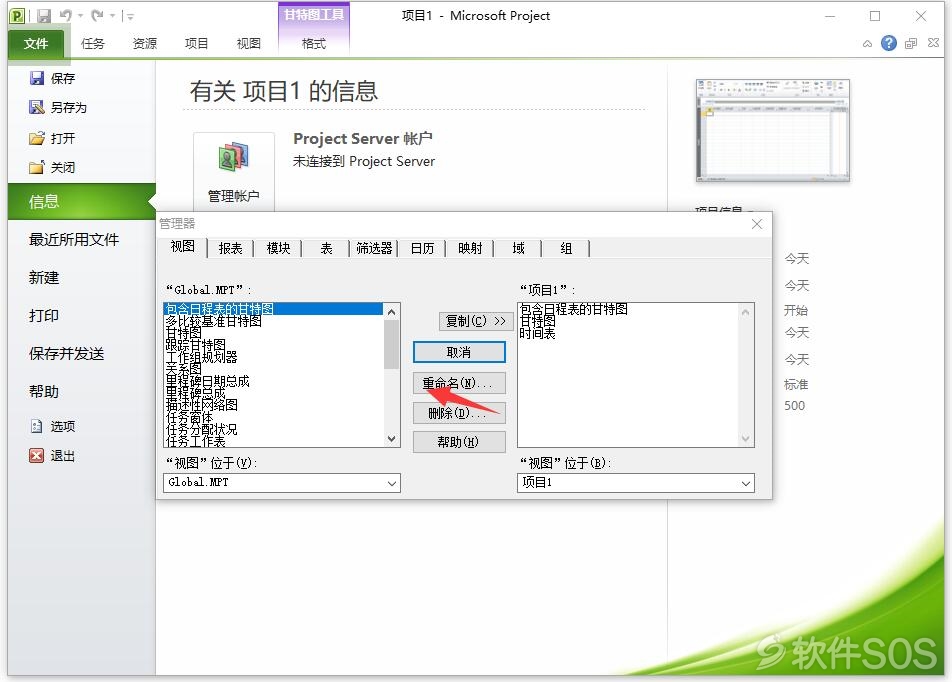The height and width of the screenshot is (682, 952).
Task: Switch to the 视图 ribbon tab
Action: click(248, 44)
